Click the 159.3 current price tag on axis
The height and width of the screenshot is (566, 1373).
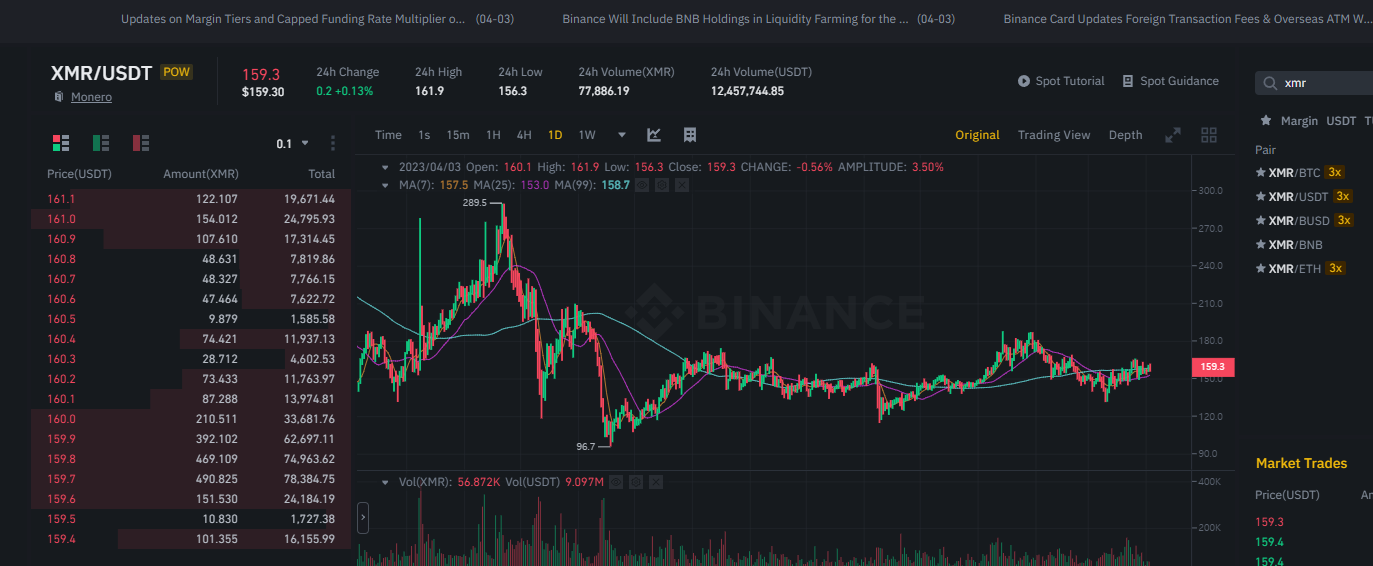tap(1212, 367)
